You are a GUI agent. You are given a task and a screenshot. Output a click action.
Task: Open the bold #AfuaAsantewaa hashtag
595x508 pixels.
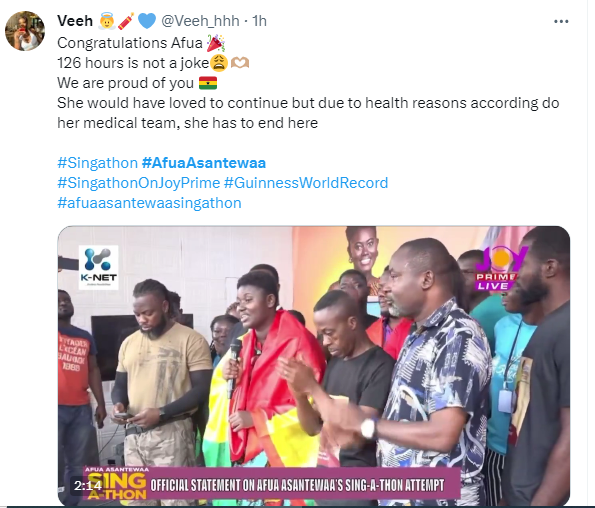click(x=204, y=163)
